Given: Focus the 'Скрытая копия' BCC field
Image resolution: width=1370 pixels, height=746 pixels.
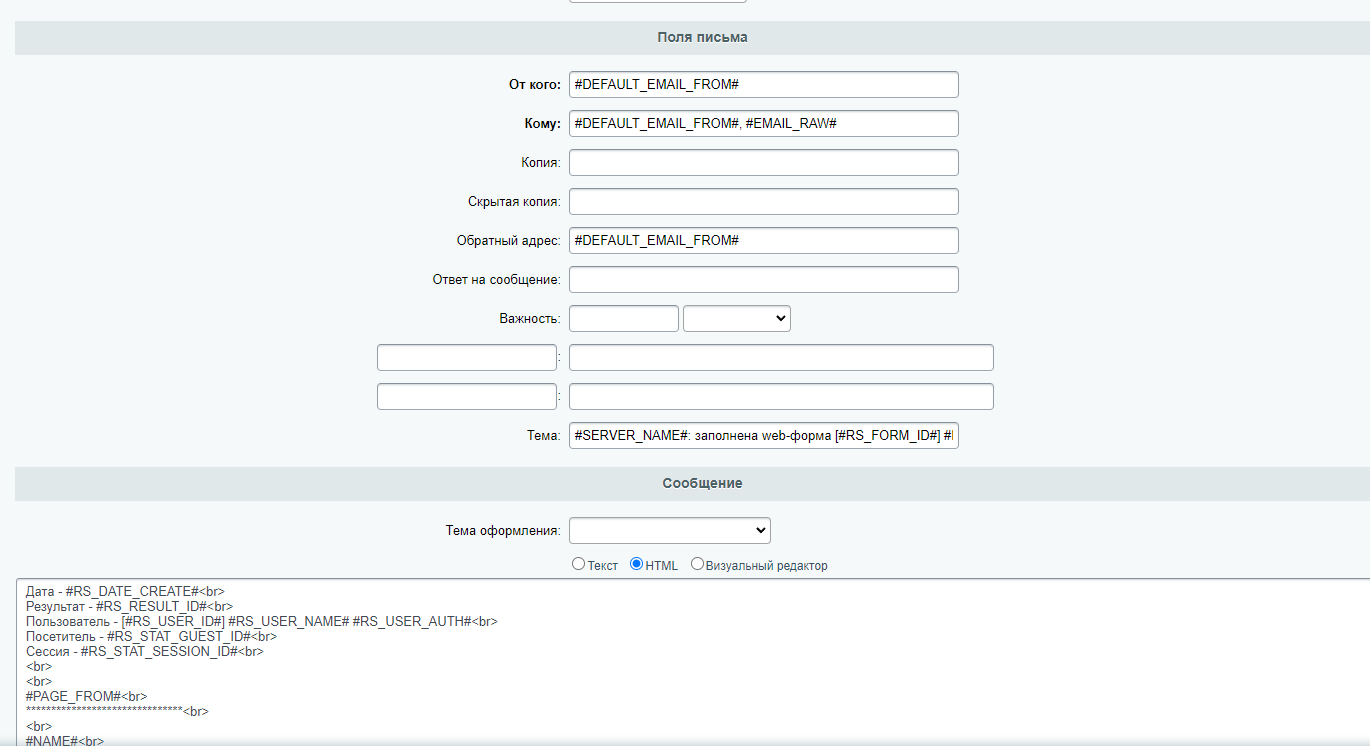Looking at the screenshot, I should click(763, 201).
